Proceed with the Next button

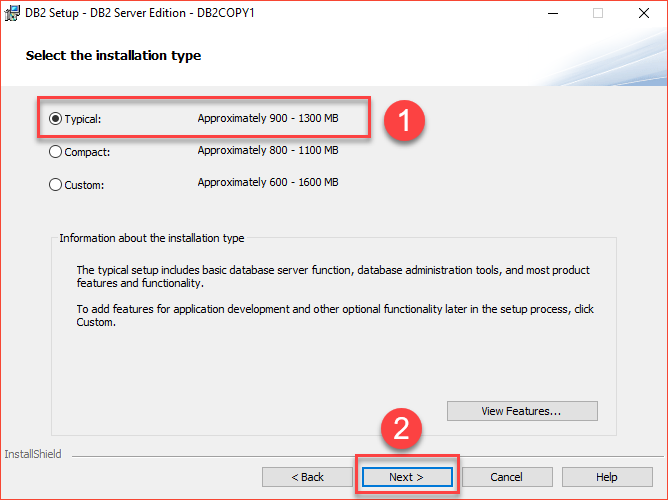(407, 477)
